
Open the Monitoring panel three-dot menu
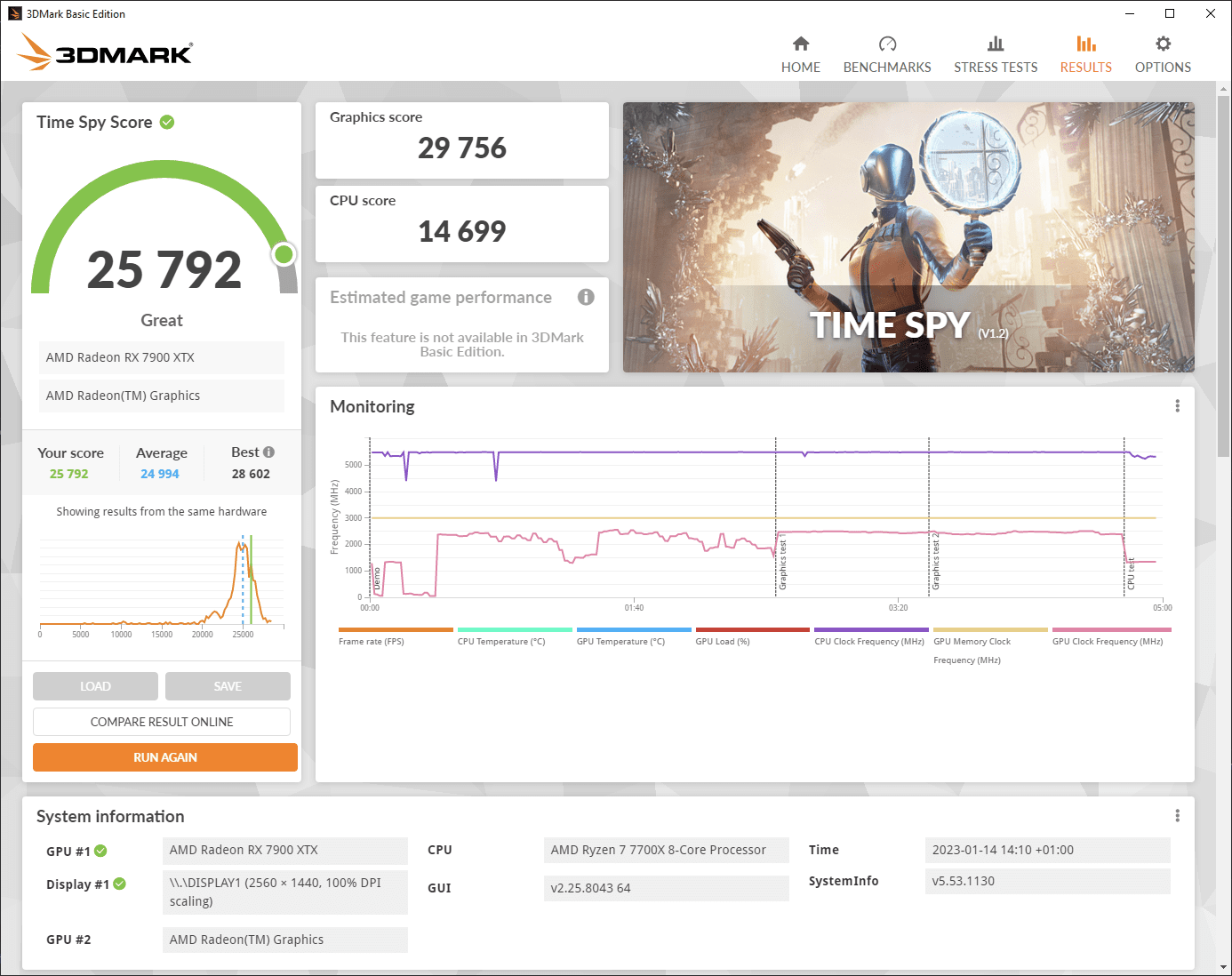pyautogui.click(x=1177, y=406)
